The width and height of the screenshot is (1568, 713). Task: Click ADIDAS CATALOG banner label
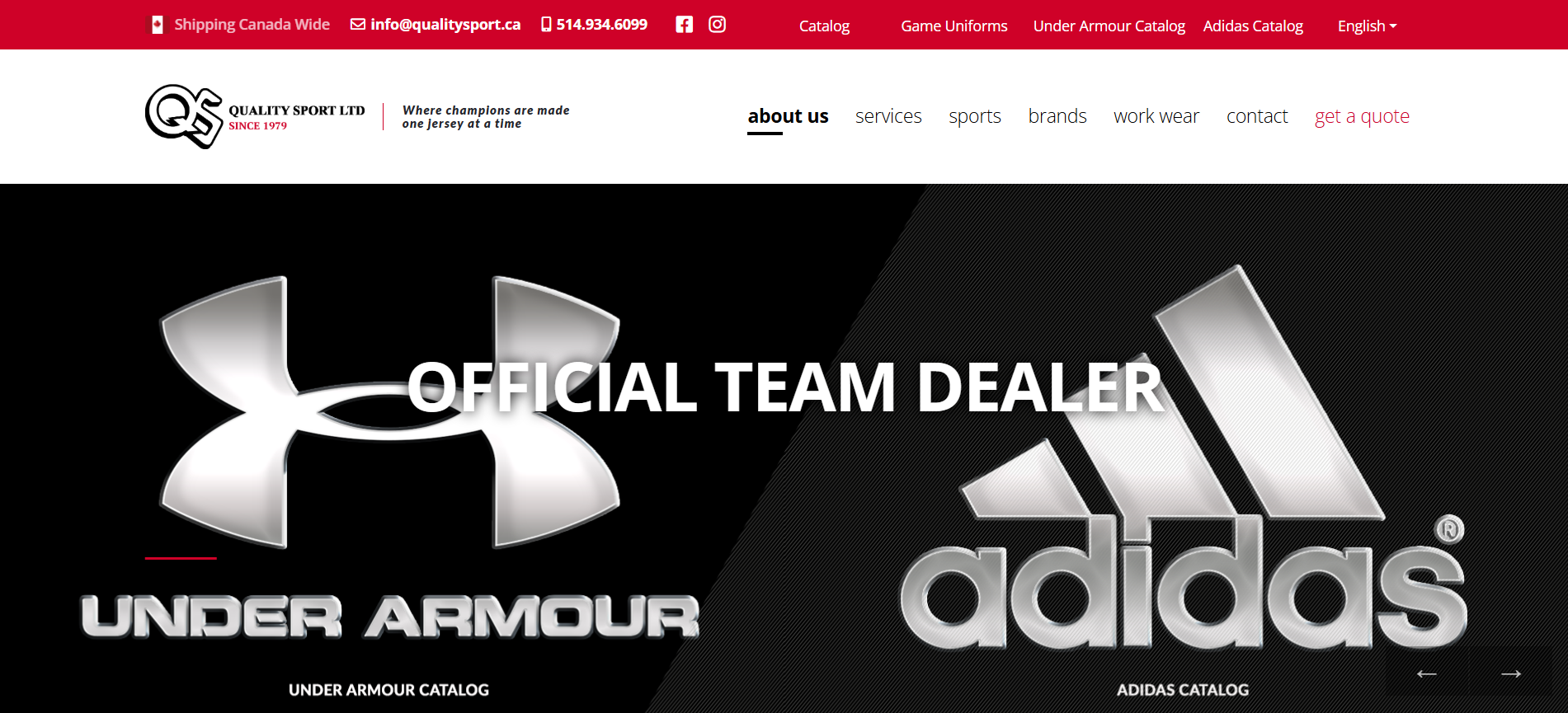(1183, 690)
